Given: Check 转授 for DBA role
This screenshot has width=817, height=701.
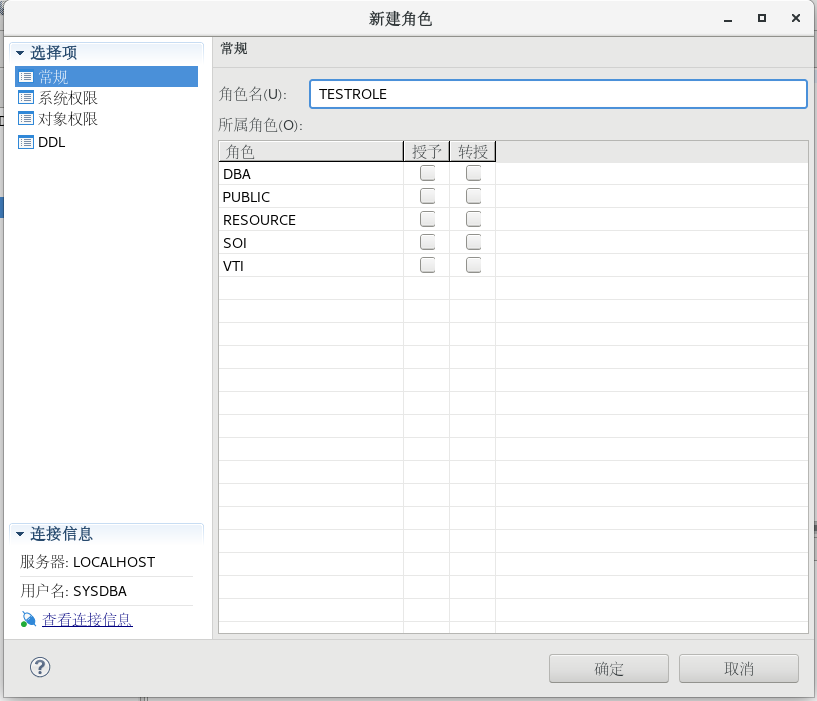Looking at the screenshot, I should 472,172.
